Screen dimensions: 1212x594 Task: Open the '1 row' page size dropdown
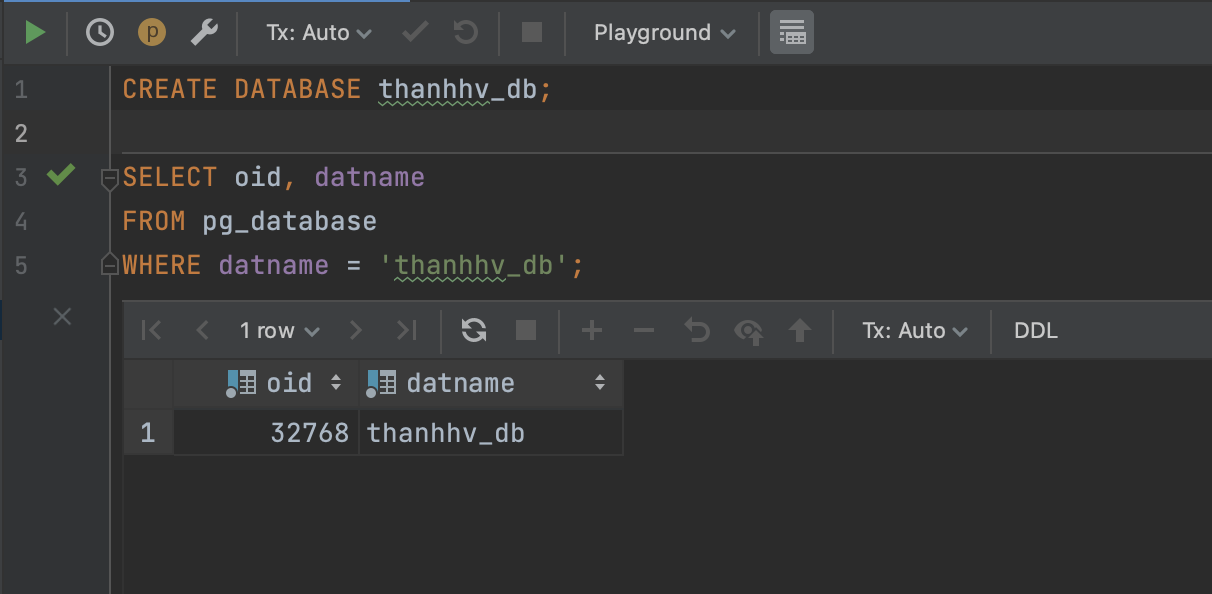point(278,330)
